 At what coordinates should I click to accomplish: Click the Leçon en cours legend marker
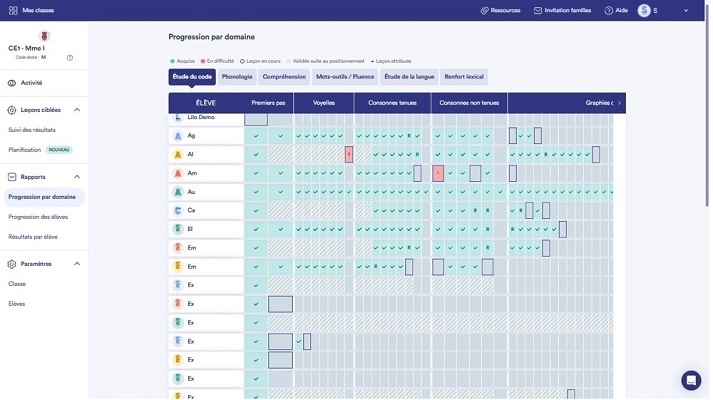pos(242,61)
